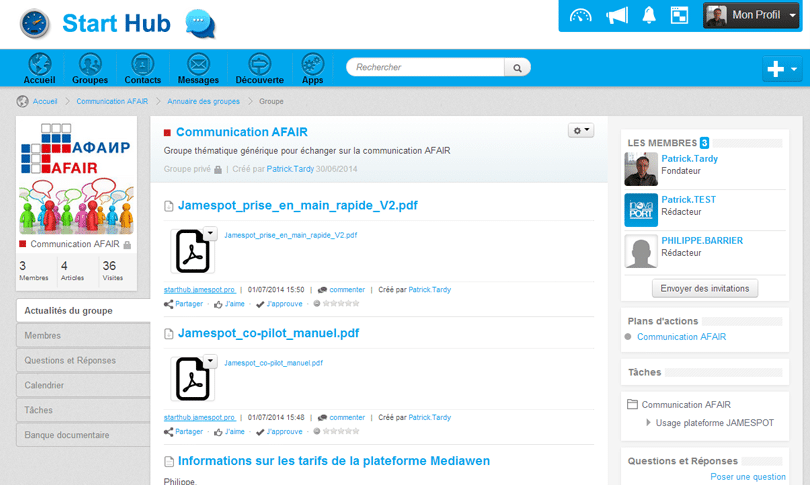Image resolution: width=810 pixels, height=485 pixels.
Task: Select Banque documentaire in sidebar menu
Action: coord(83,434)
